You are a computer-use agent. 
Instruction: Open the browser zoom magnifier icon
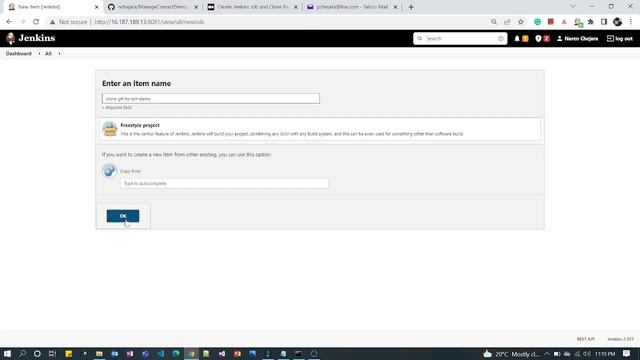tap(494, 22)
